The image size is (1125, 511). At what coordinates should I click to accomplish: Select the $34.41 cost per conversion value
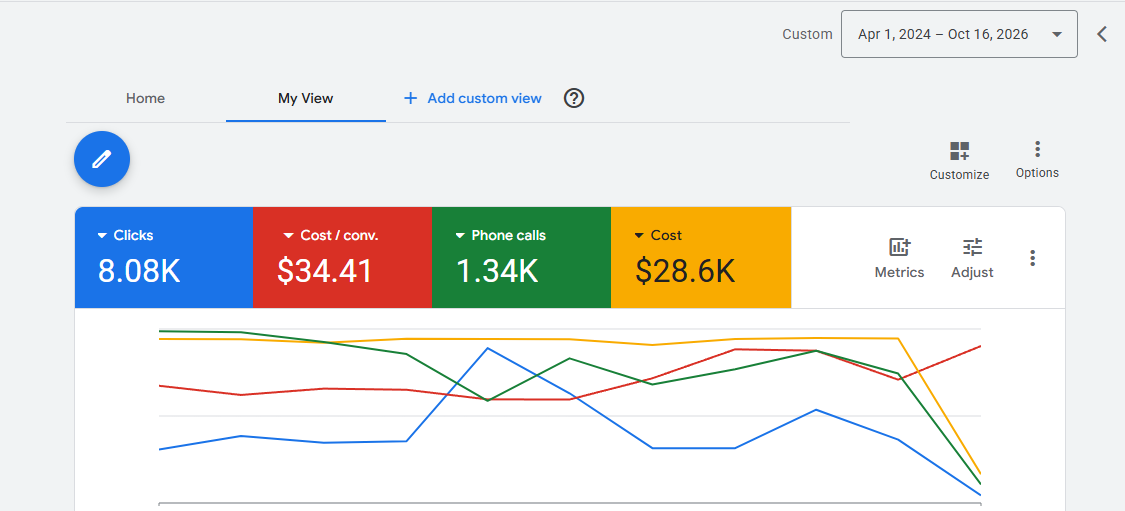coord(325,271)
